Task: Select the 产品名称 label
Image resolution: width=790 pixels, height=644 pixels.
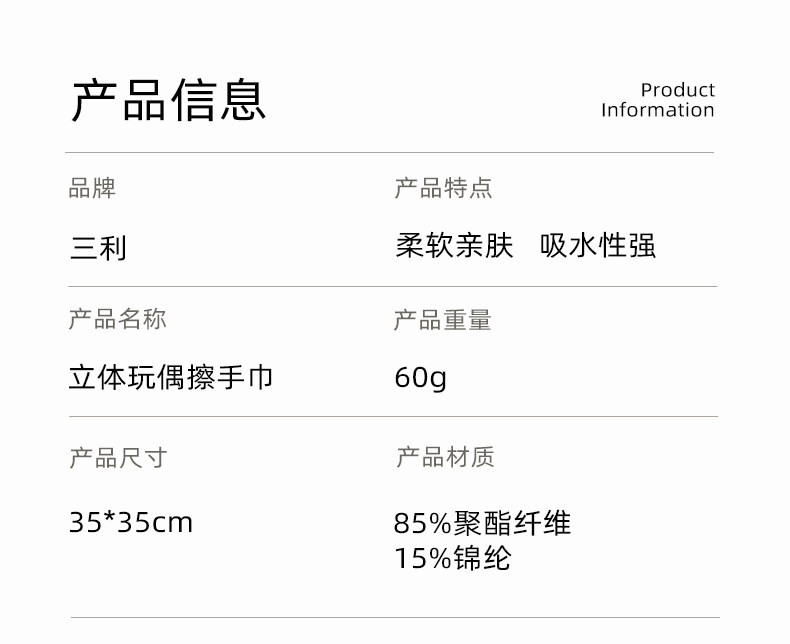Action: pos(117,319)
